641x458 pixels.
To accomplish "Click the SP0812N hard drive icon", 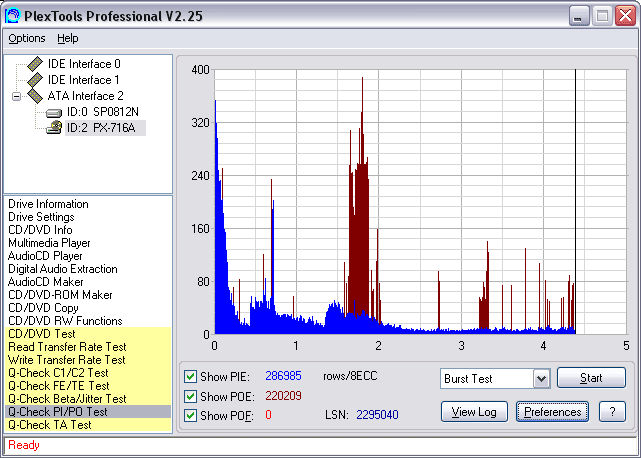I will (x=54, y=112).
